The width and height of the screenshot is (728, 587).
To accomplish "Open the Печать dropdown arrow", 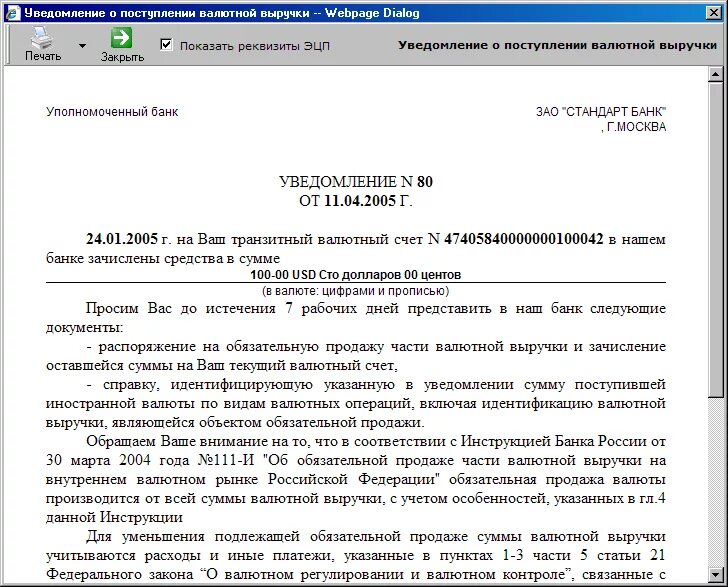I will click(82, 46).
